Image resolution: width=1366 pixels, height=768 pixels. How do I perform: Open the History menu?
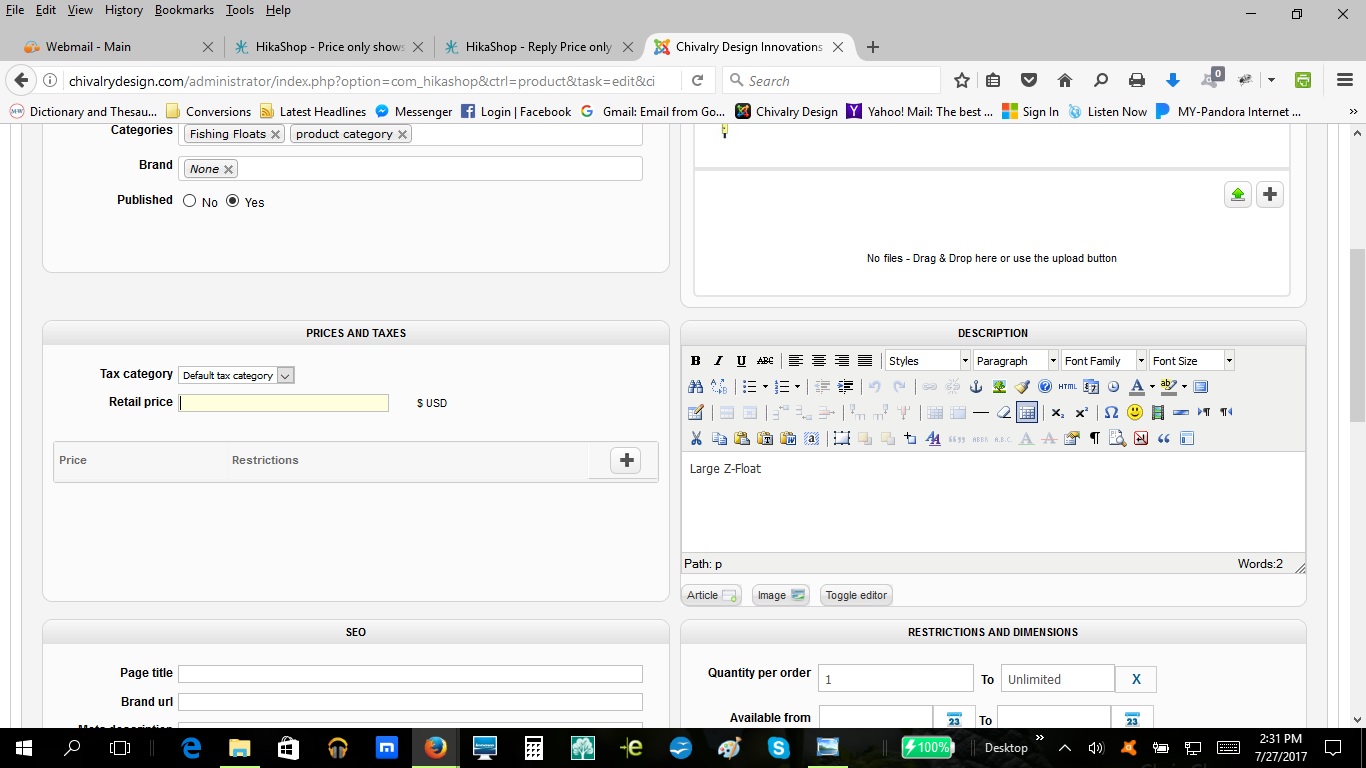click(x=124, y=10)
